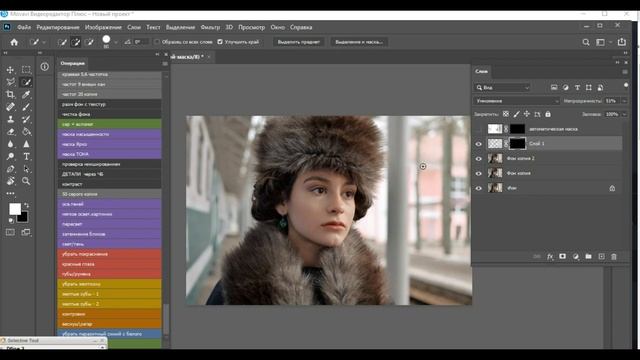
Task: Select the Rectangular Marquee tool
Action: 26,70
